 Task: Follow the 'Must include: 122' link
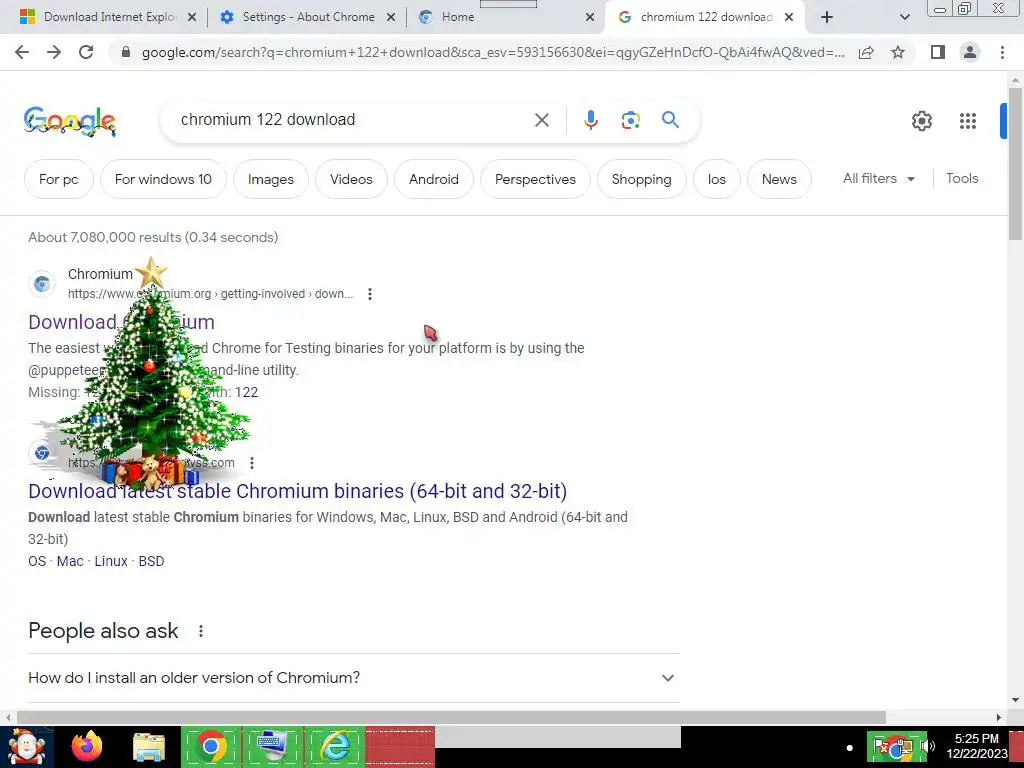pos(246,392)
